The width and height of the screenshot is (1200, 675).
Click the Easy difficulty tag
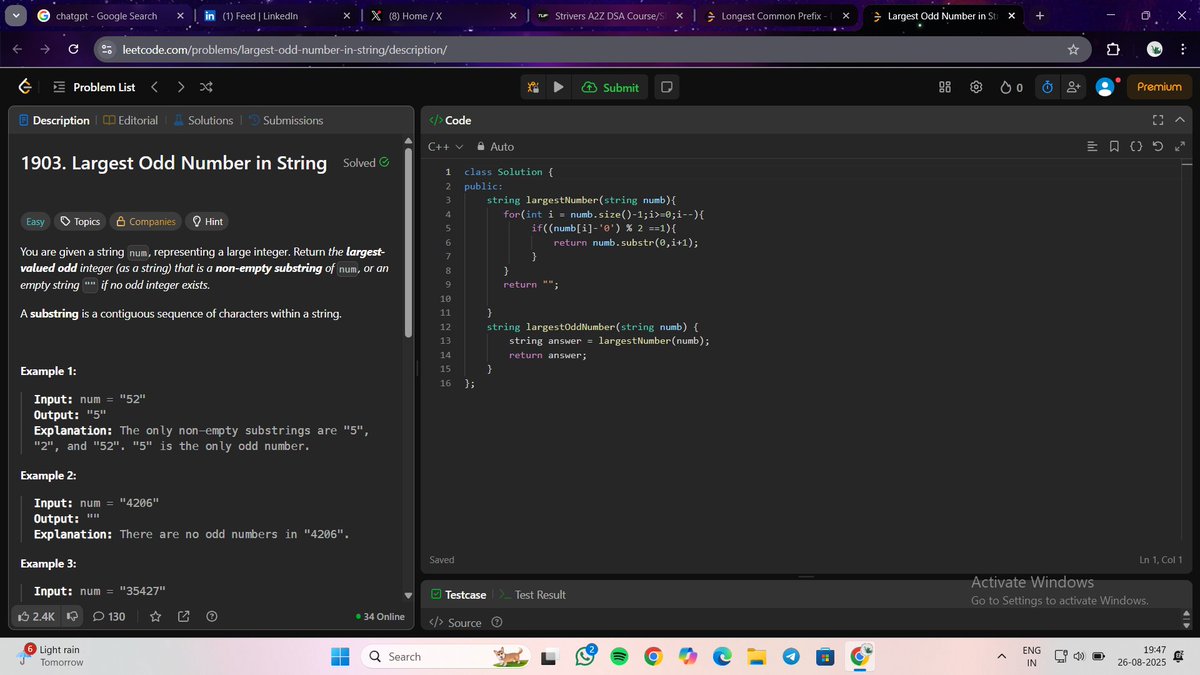click(35, 221)
